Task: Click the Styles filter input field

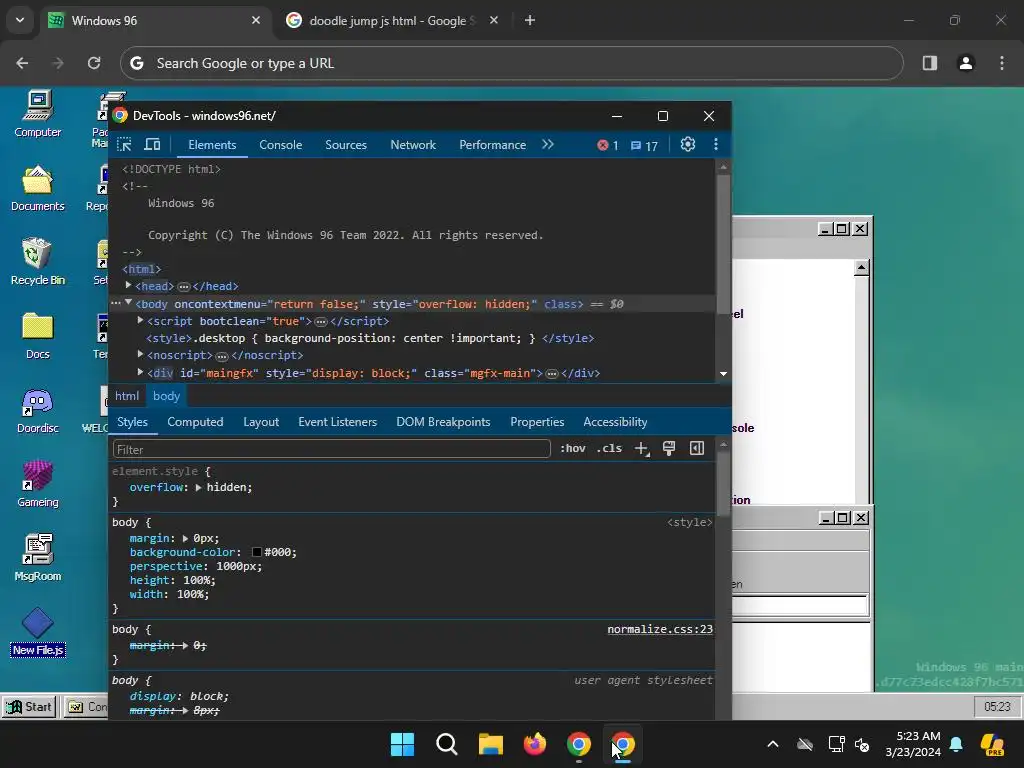Action: [332, 449]
